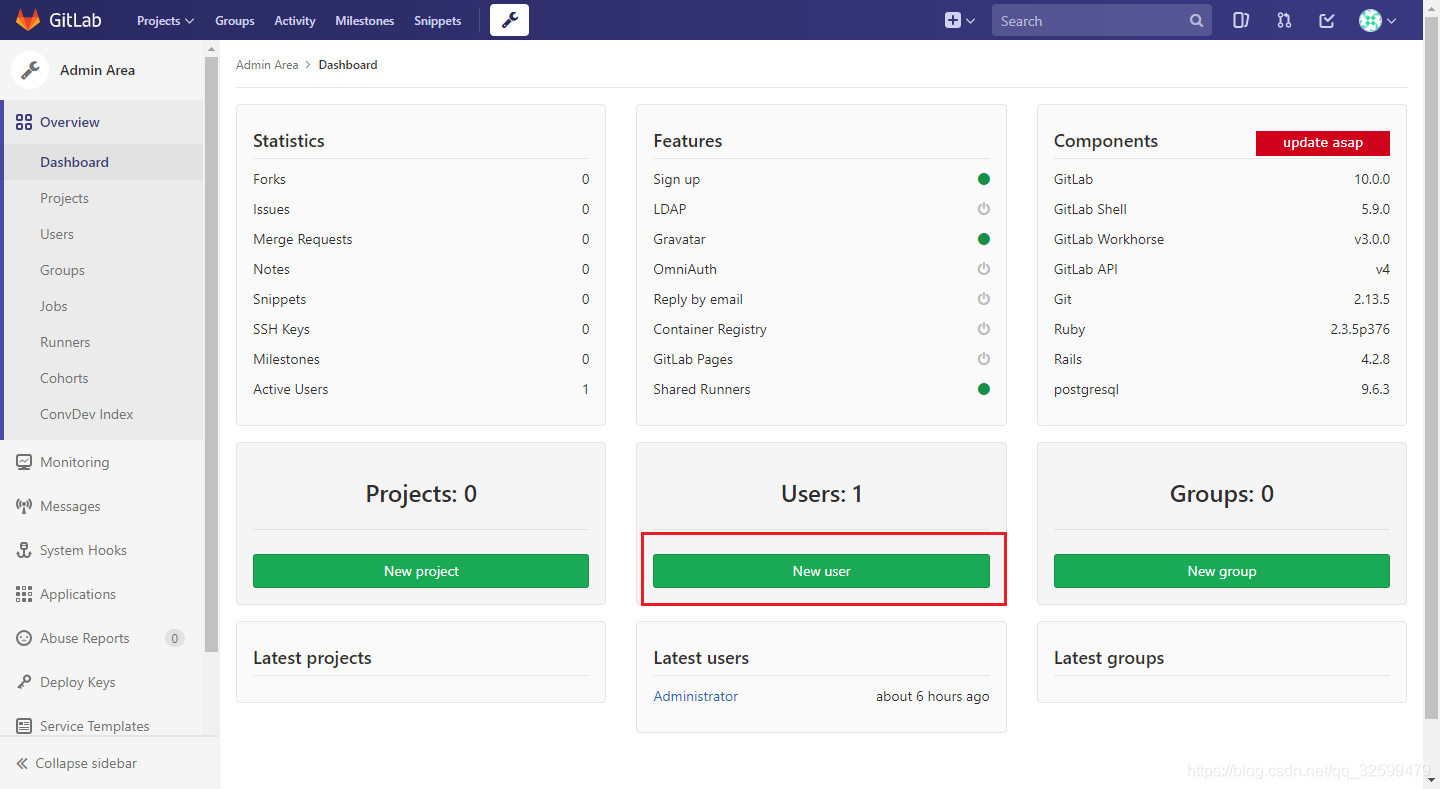Click the red update asap badge
This screenshot has width=1440, height=789.
(x=1323, y=143)
